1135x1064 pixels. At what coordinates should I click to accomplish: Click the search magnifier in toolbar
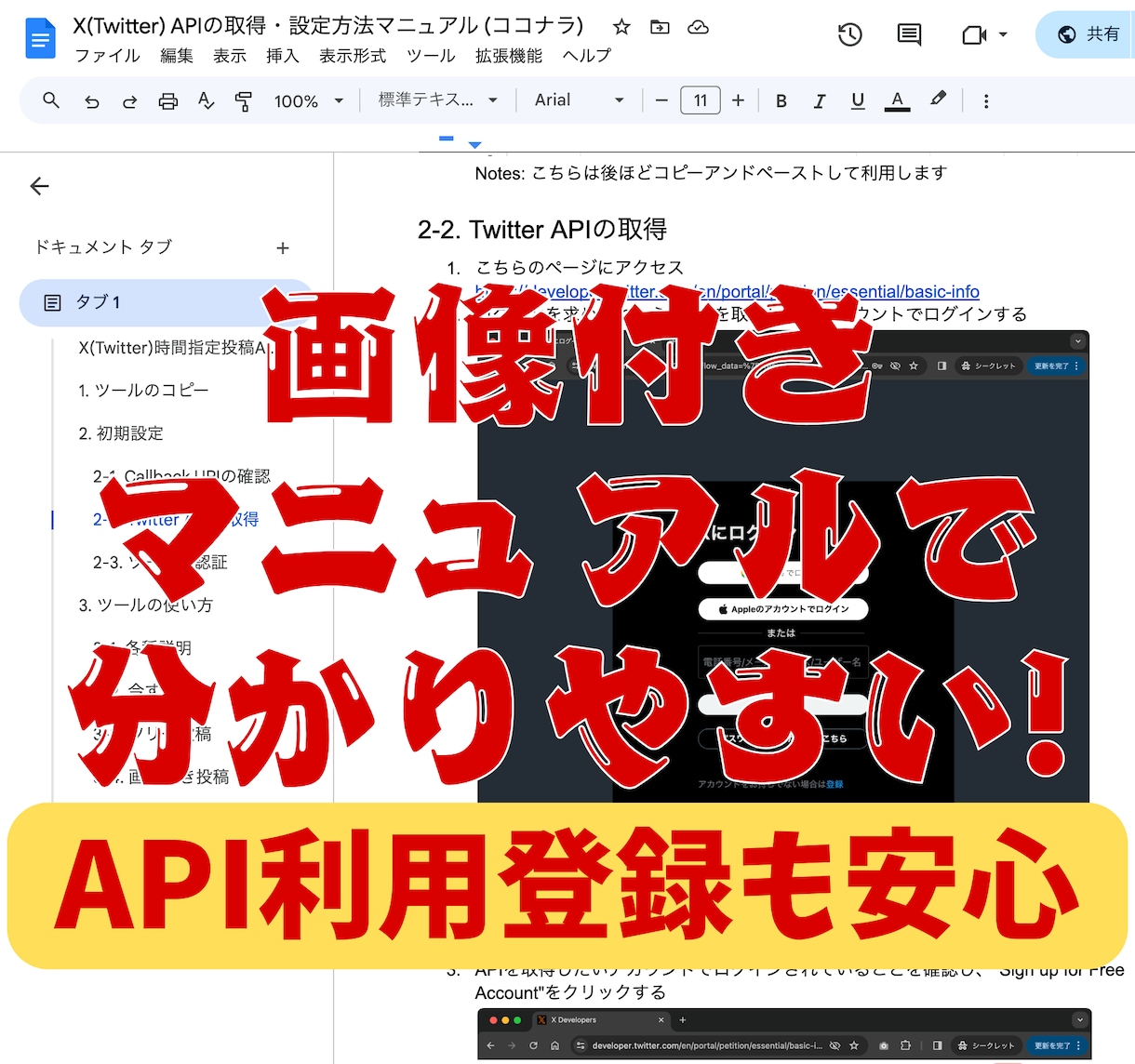tap(51, 100)
